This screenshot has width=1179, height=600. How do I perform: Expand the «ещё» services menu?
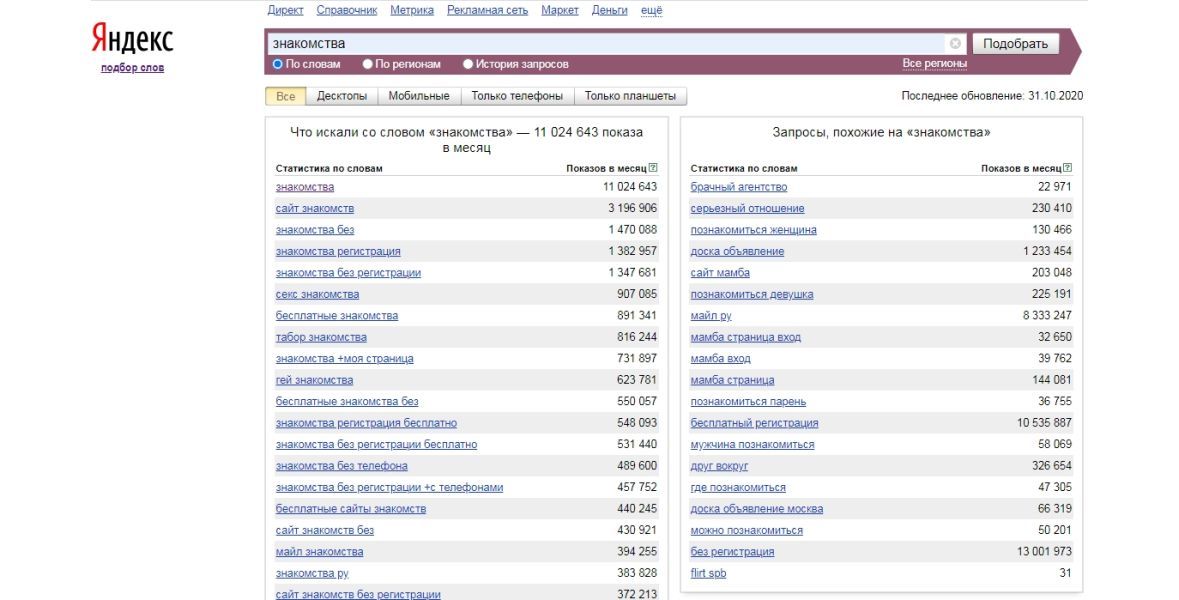click(x=651, y=10)
